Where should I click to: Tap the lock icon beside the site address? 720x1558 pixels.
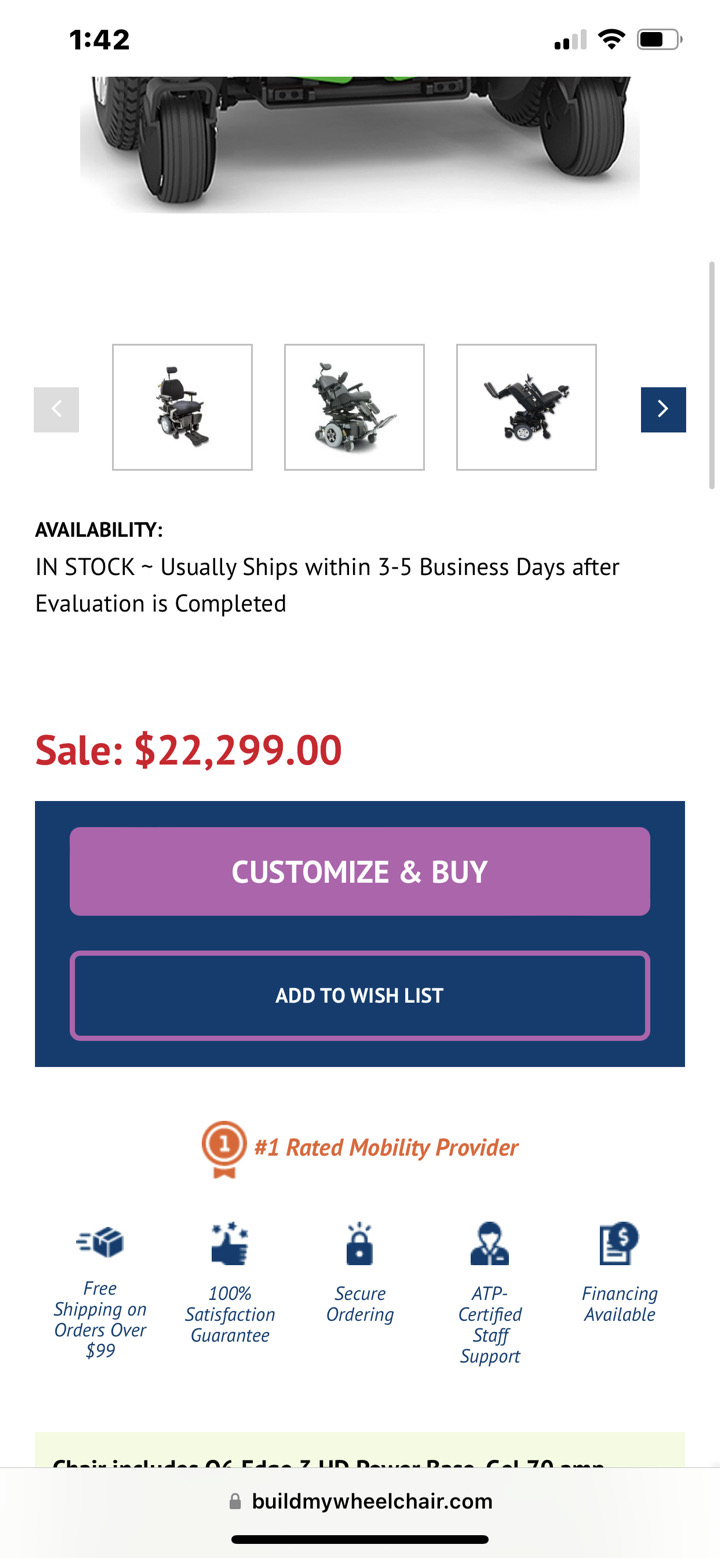coord(235,1501)
